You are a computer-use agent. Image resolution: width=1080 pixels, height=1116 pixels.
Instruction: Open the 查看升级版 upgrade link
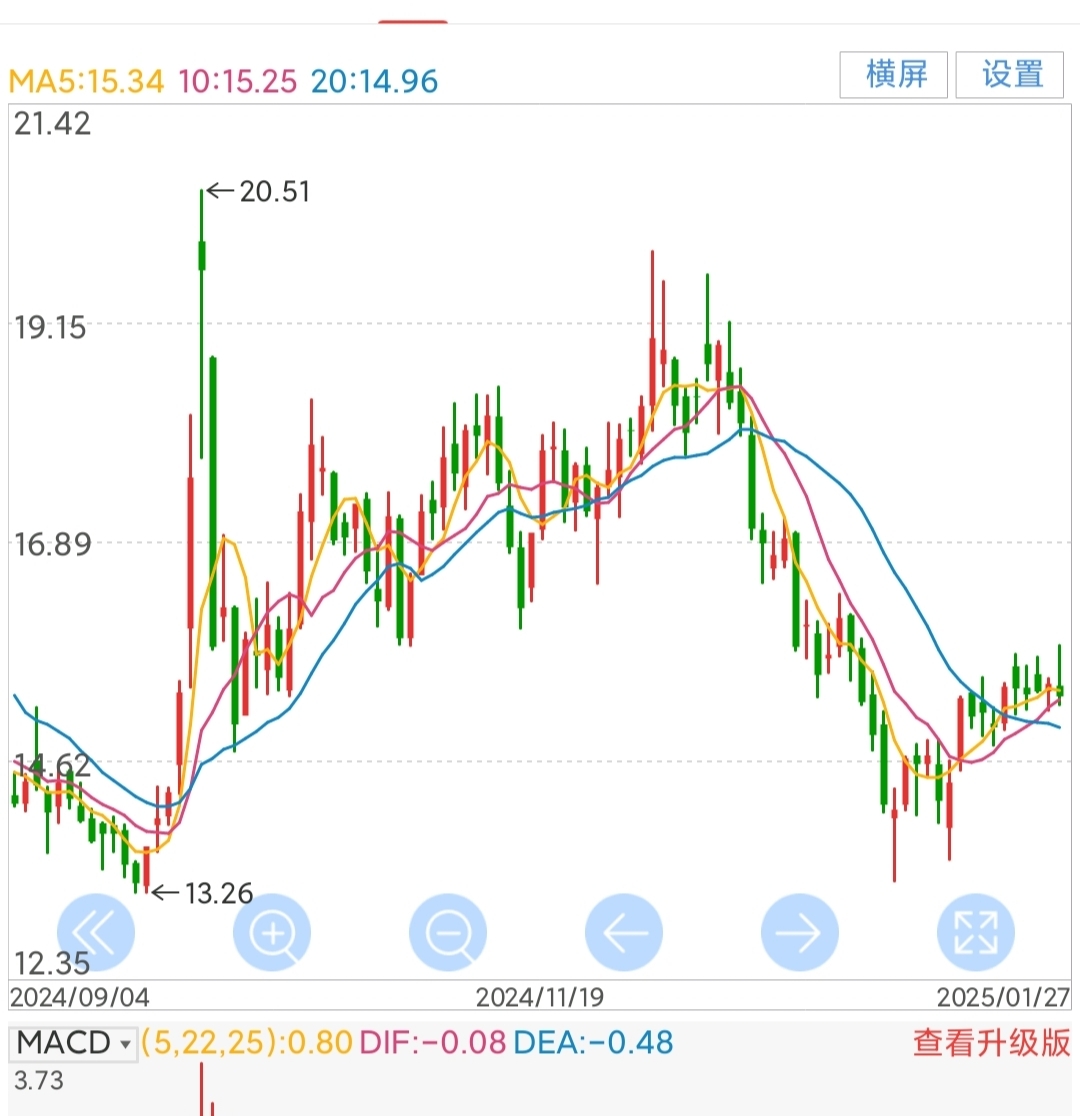click(991, 1043)
